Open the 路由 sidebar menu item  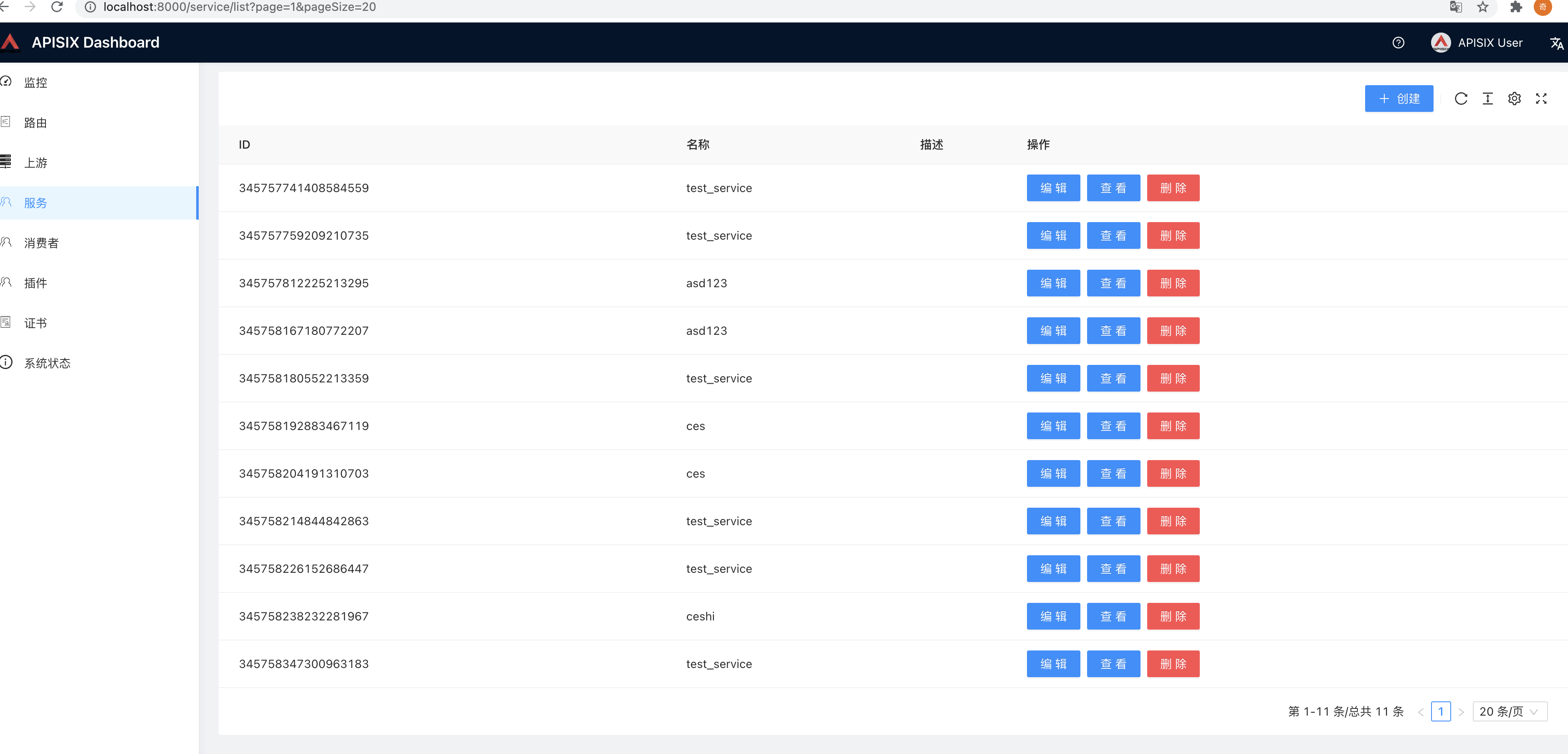[35, 123]
